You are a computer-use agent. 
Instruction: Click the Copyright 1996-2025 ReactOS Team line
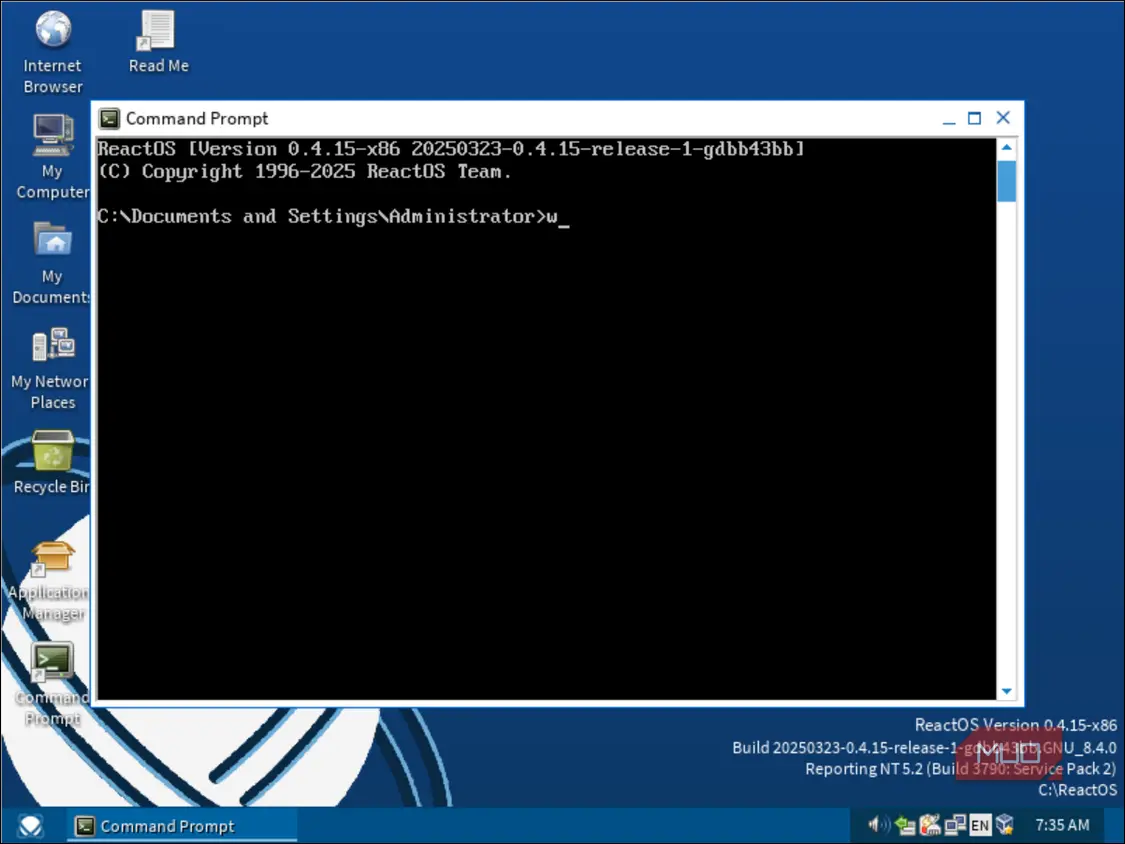(x=305, y=172)
